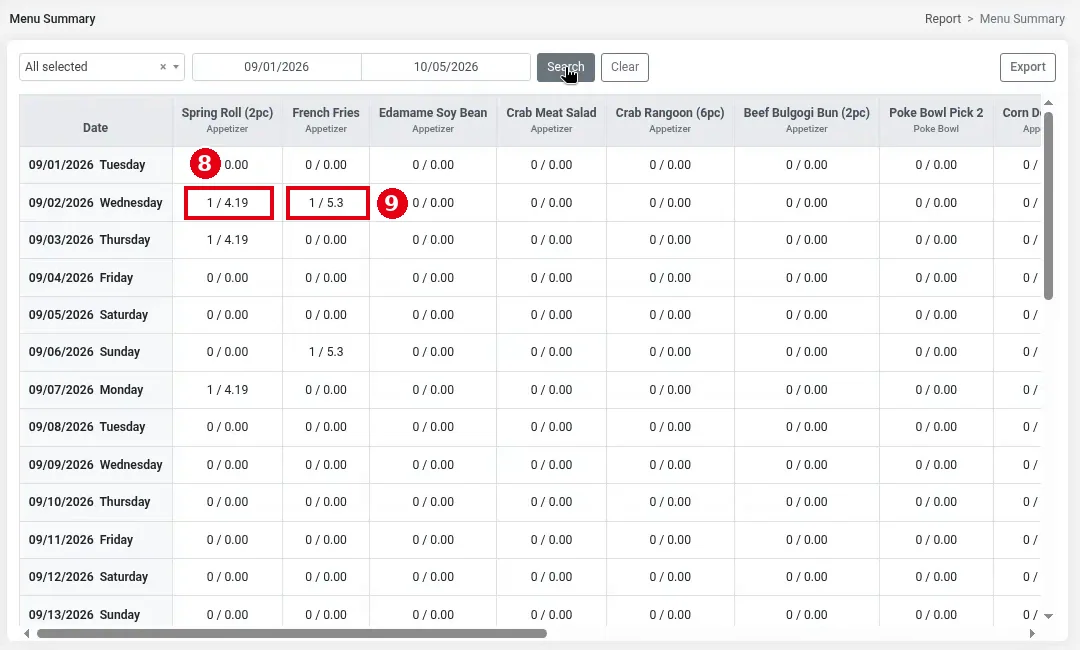
Task: Click Spring Roll 1 / 4.19 on 09/07/2026
Action: pos(227,390)
